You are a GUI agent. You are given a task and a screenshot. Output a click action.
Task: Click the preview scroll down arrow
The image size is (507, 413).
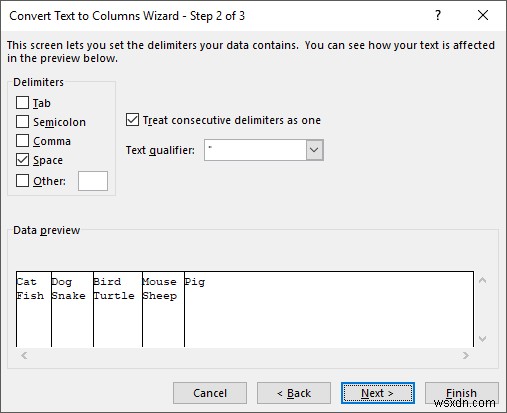482,339
